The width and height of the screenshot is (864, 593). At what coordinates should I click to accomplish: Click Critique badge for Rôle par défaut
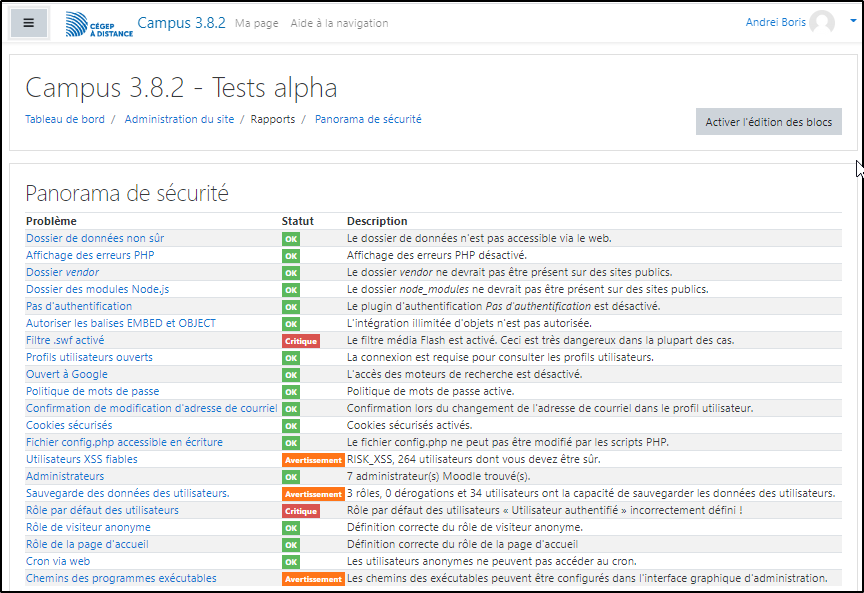point(301,511)
